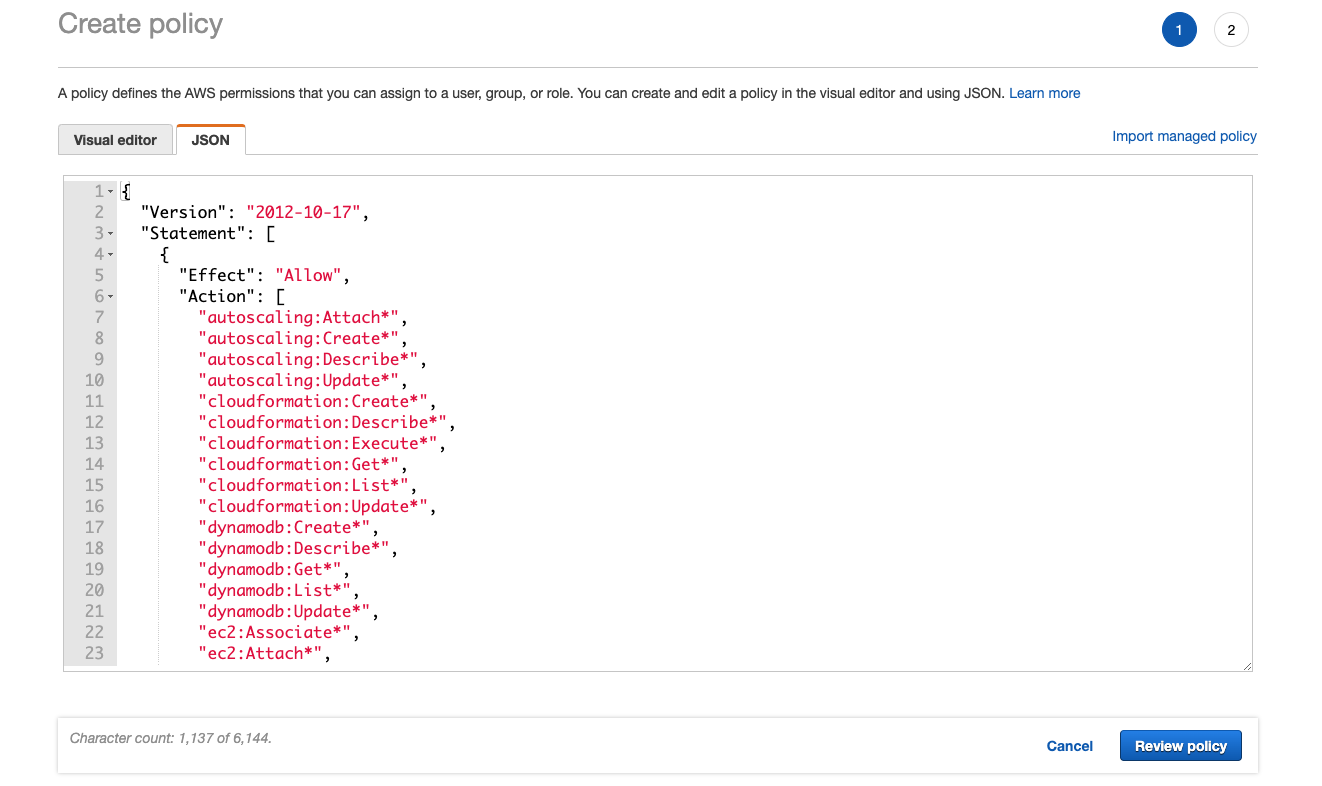Place cursor on "dynamodb:Update*"

tap(285, 611)
